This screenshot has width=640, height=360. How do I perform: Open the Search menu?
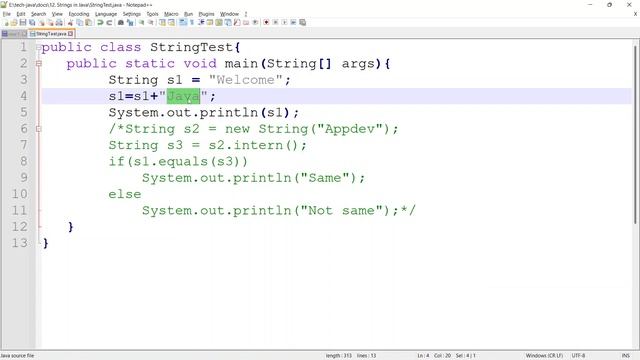pos(39,14)
